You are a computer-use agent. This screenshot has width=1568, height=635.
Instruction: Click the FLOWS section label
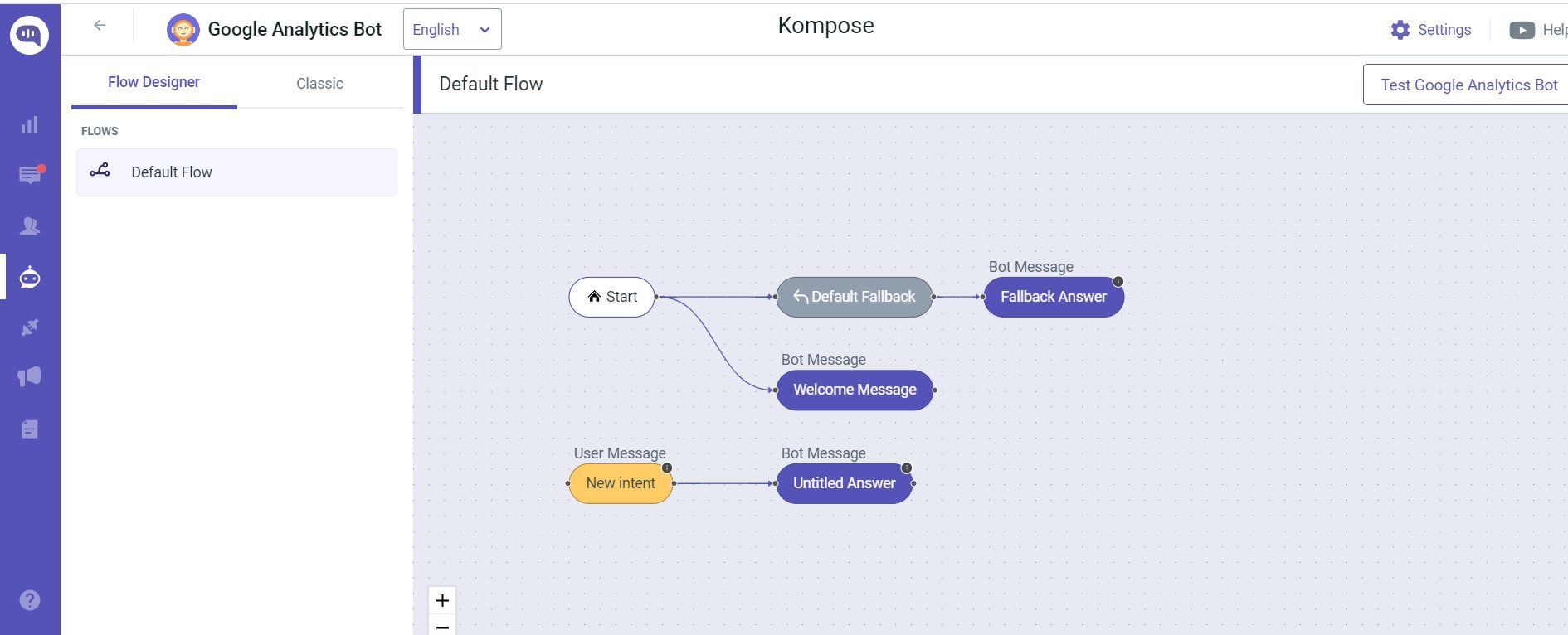click(100, 131)
